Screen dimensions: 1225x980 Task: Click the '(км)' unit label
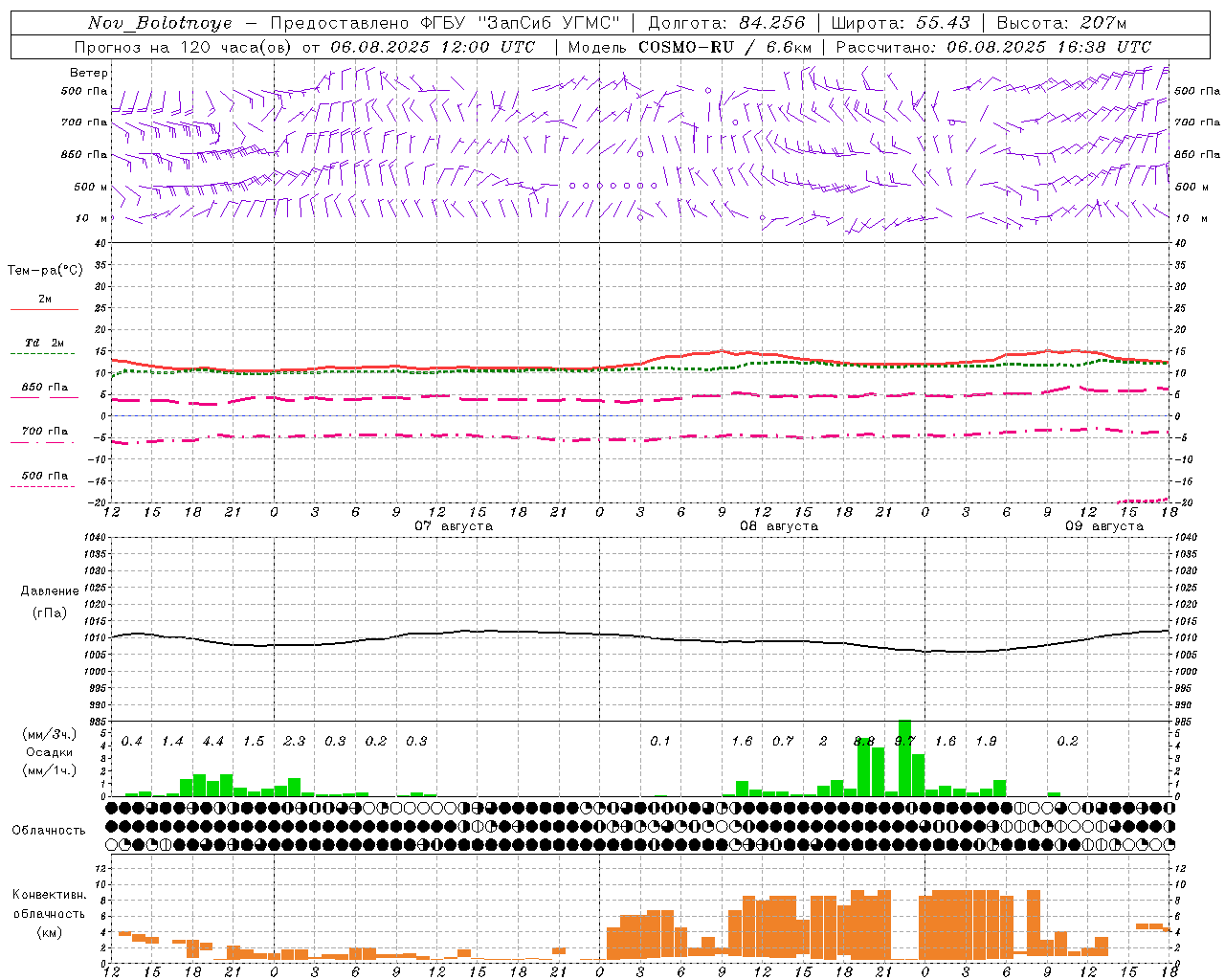[x=50, y=932]
